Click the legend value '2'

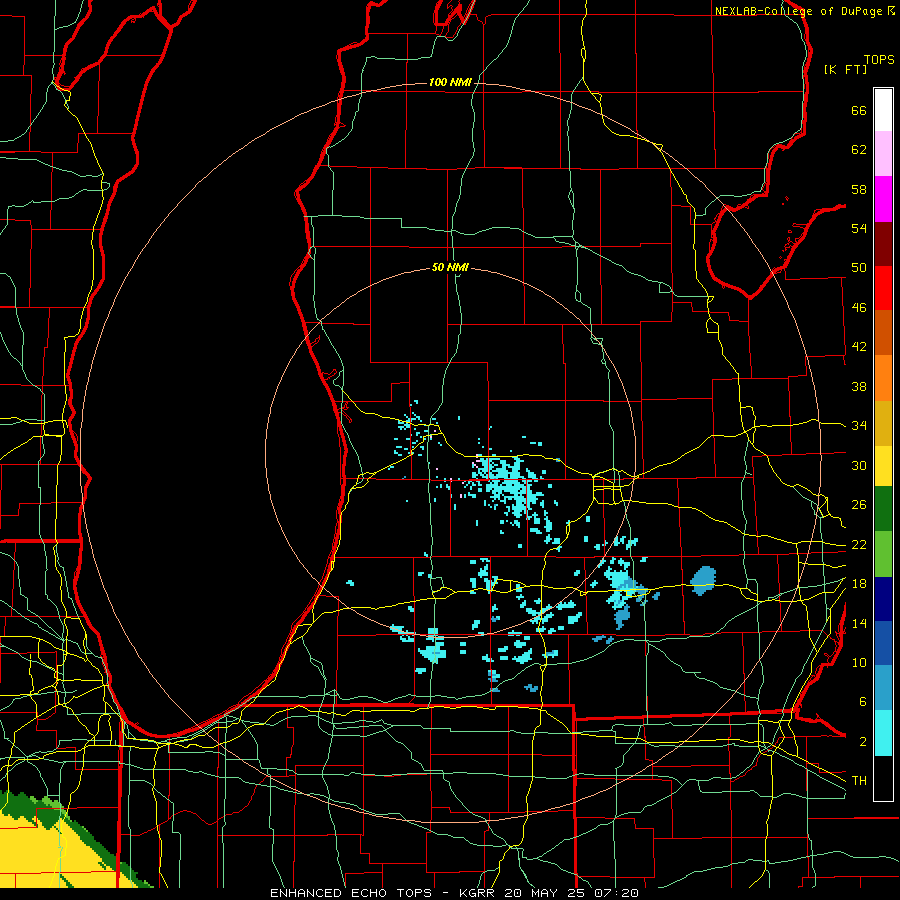[862, 742]
